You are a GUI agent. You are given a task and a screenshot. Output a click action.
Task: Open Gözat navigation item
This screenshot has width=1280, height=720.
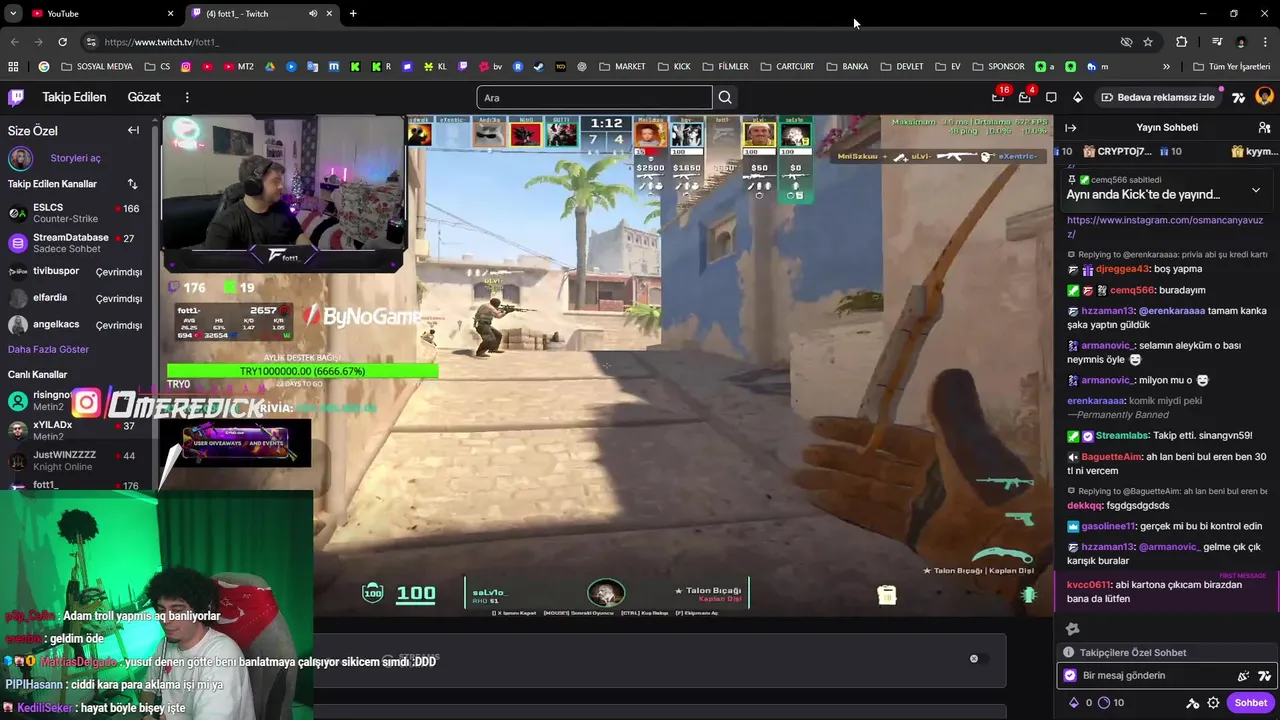[144, 97]
